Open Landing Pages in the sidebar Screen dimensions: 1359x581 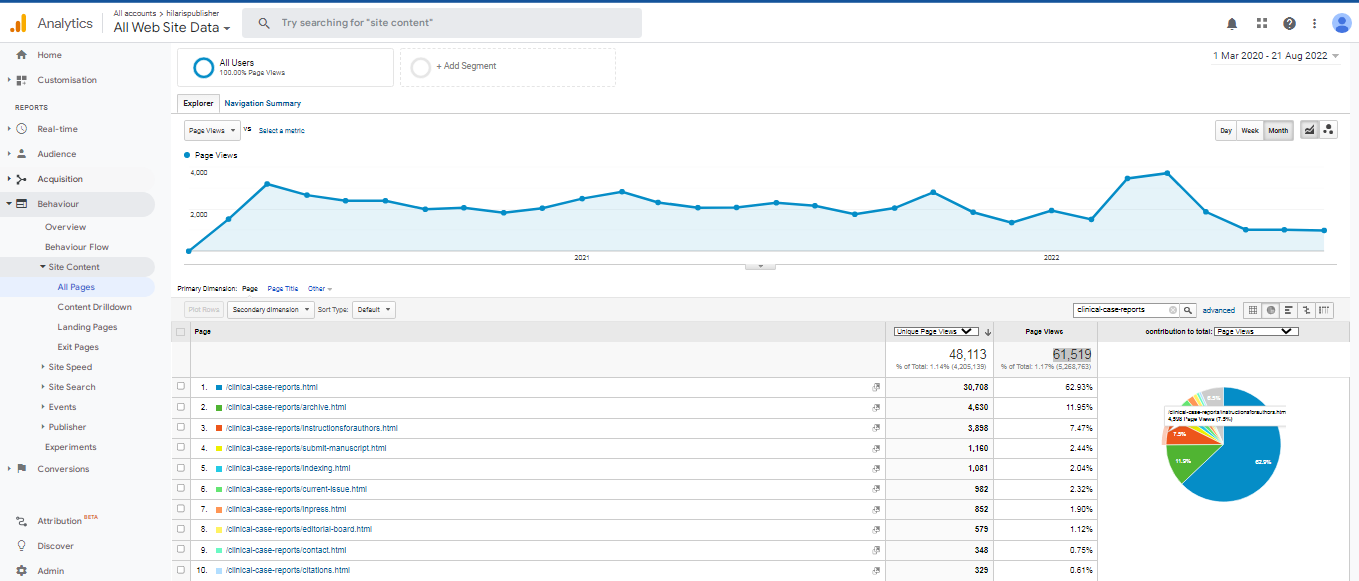click(87, 327)
